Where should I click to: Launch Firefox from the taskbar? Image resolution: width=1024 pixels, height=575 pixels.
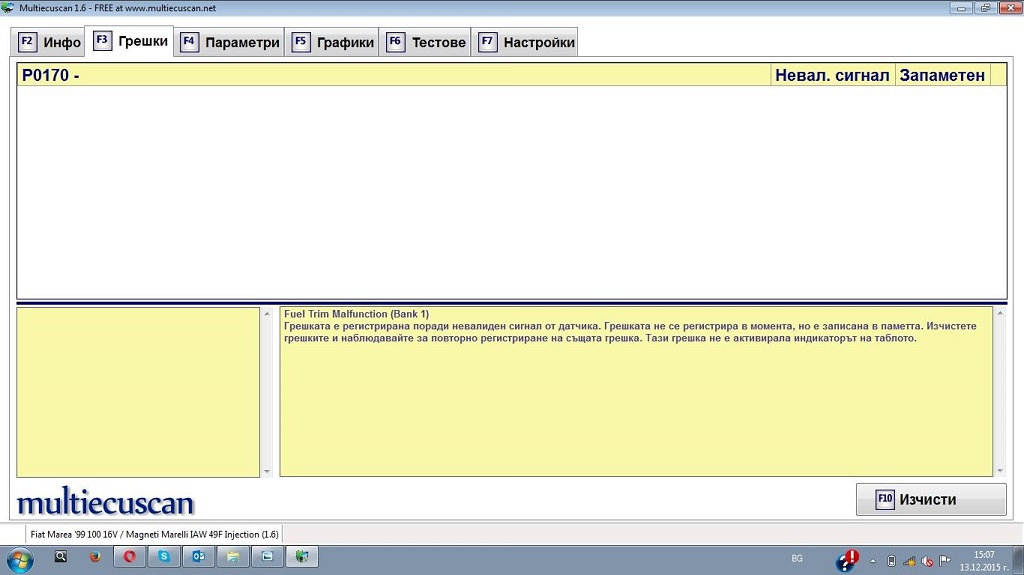[x=95, y=557]
